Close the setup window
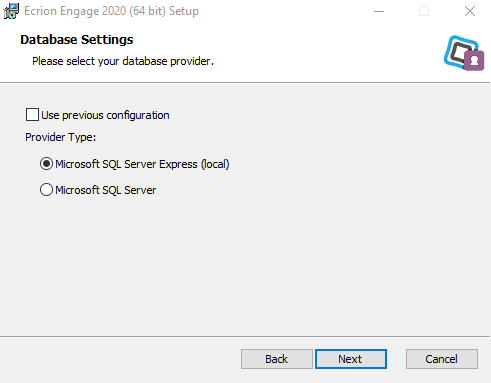The width and height of the screenshot is (491, 383). [470, 11]
